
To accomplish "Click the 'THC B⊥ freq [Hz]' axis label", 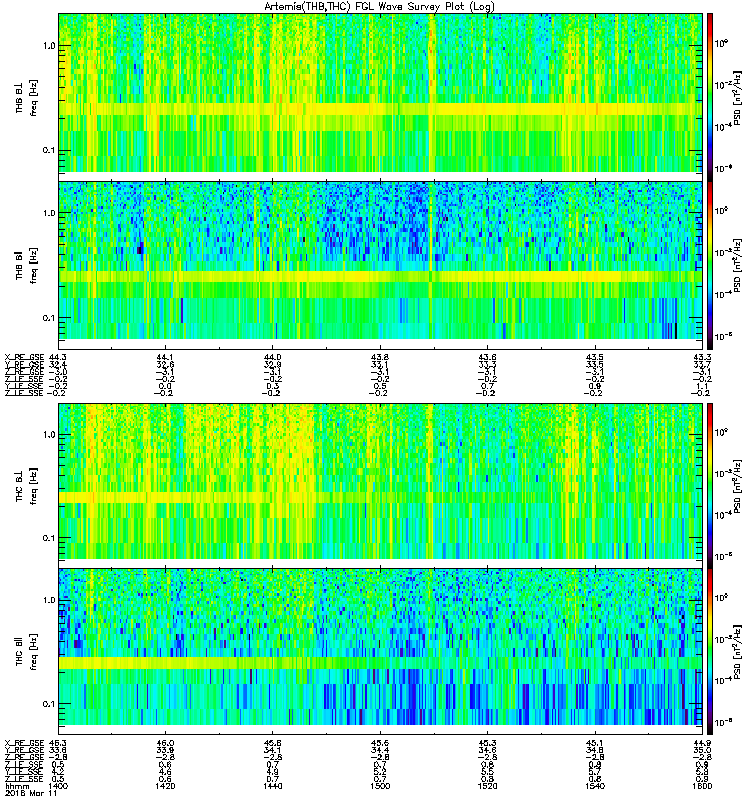I will 27,485.
